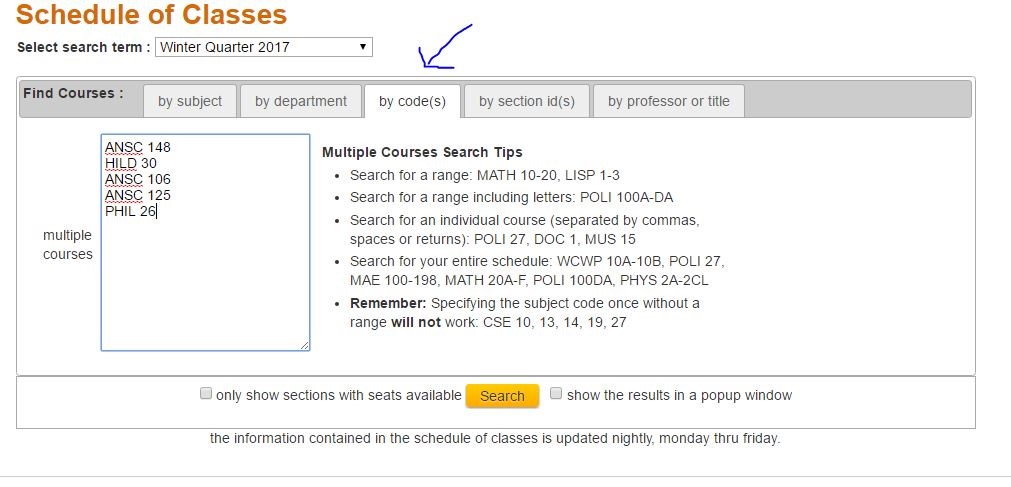Screen dimensions: 1011x487
Task: Check show the results in popup window
Action: (556, 393)
